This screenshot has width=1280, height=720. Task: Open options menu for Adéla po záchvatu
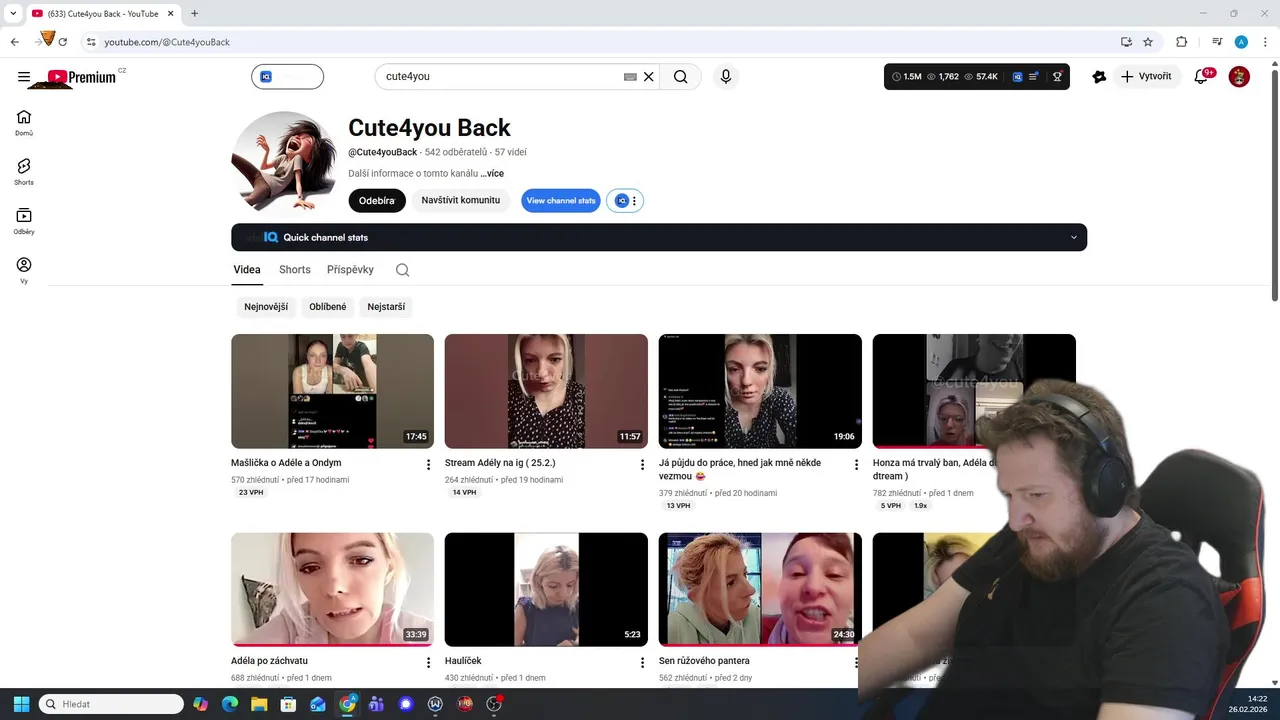(428, 663)
